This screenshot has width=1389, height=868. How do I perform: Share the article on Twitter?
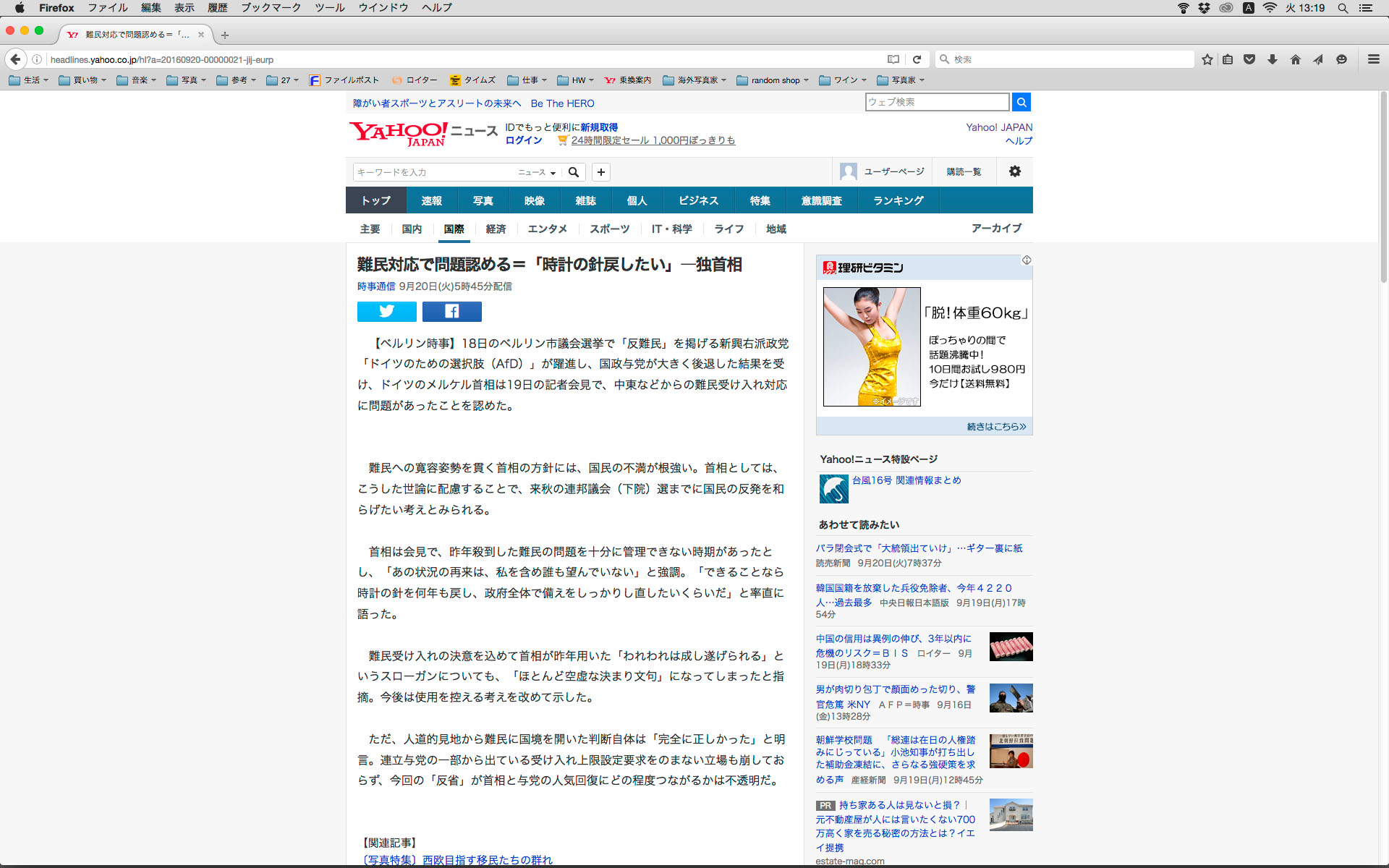point(386,311)
